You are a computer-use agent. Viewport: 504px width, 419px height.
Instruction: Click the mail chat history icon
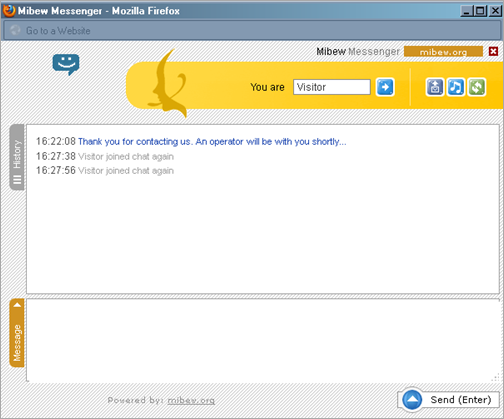pos(435,87)
